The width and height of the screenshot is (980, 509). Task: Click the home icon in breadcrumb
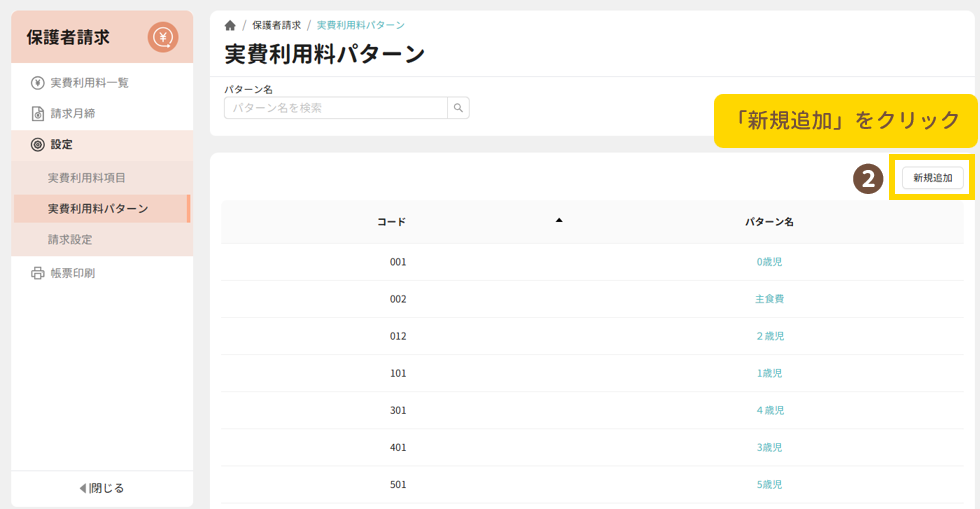click(x=230, y=25)
